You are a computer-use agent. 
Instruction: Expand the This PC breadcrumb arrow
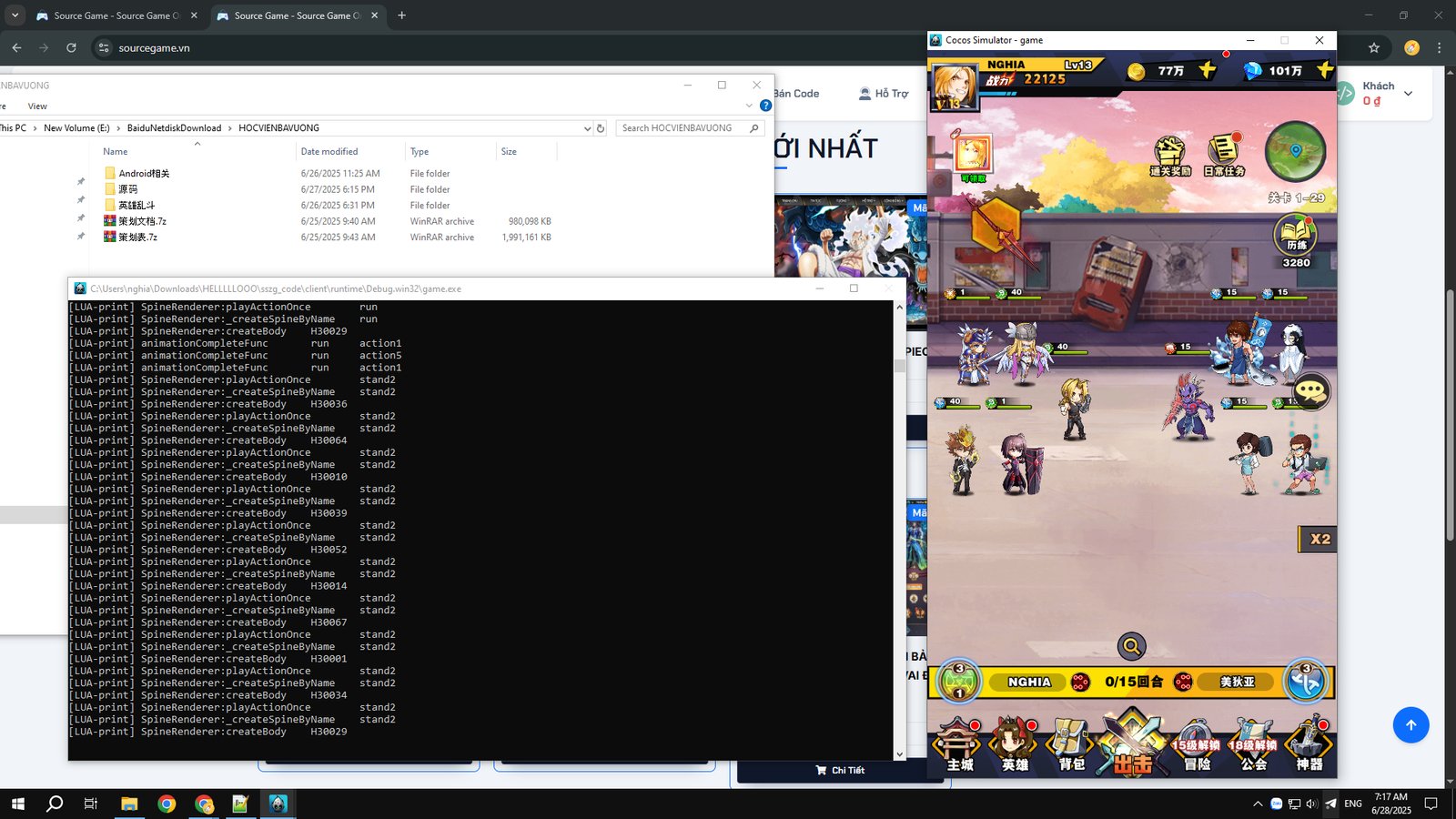coord(35,128)
